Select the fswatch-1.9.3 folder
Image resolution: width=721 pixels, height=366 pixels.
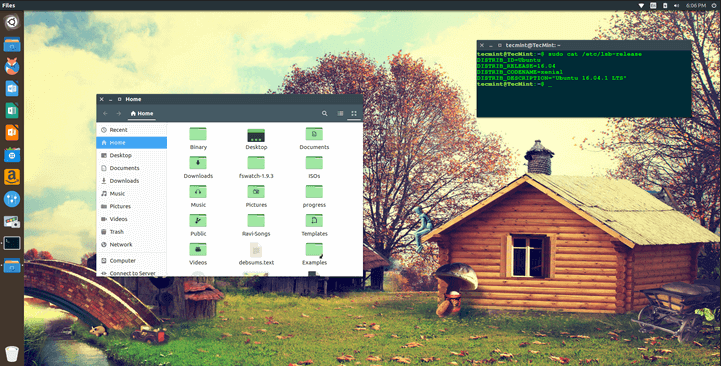256,167
